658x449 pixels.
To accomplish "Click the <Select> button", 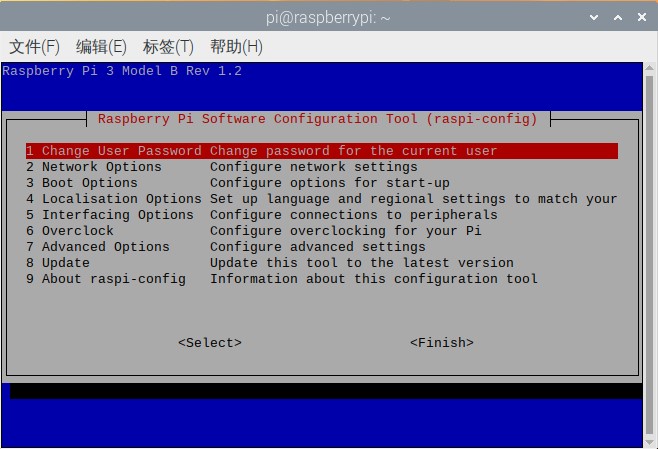I will coord(210,342).
